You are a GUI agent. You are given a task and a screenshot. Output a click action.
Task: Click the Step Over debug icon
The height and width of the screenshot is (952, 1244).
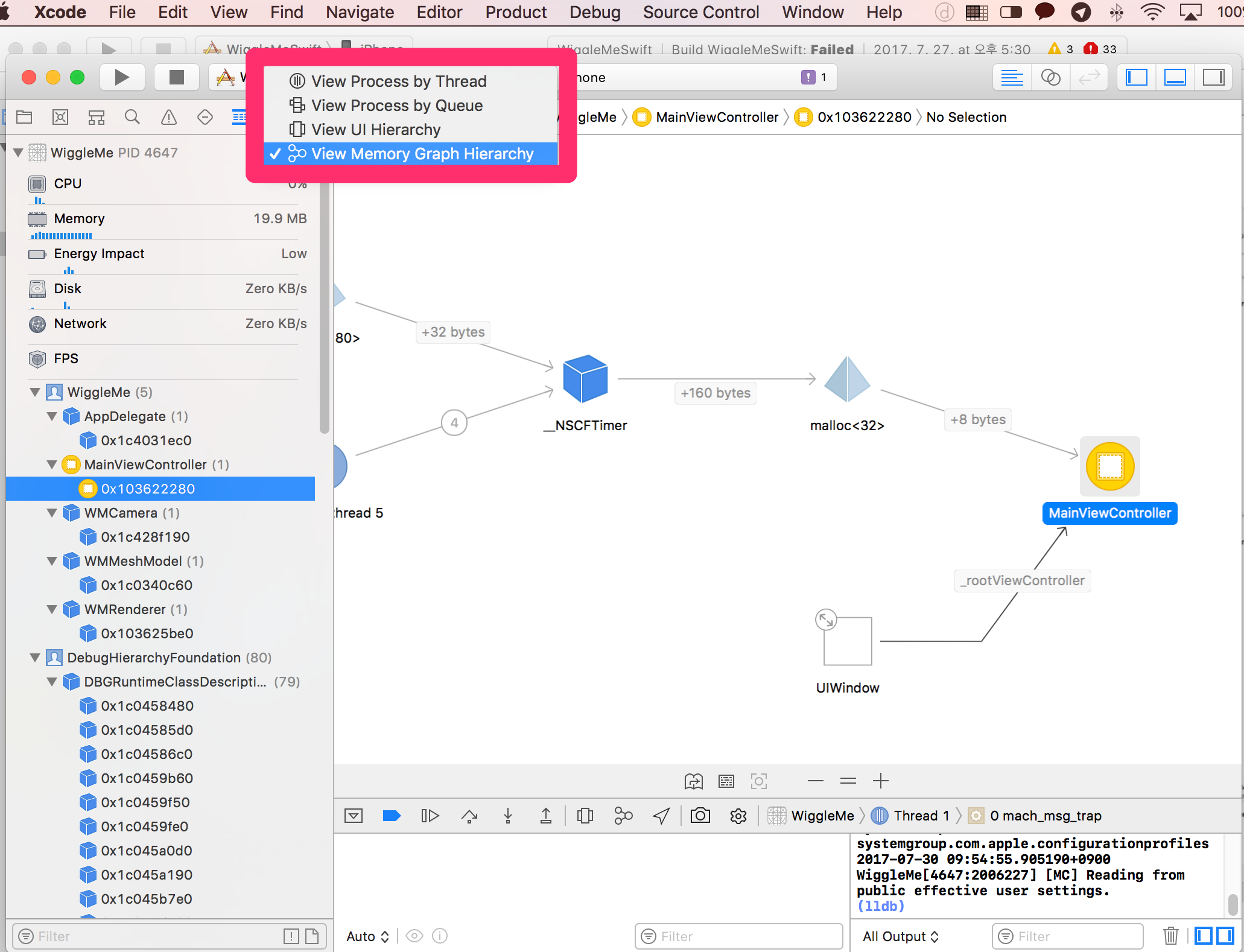(x=469, y=816)
